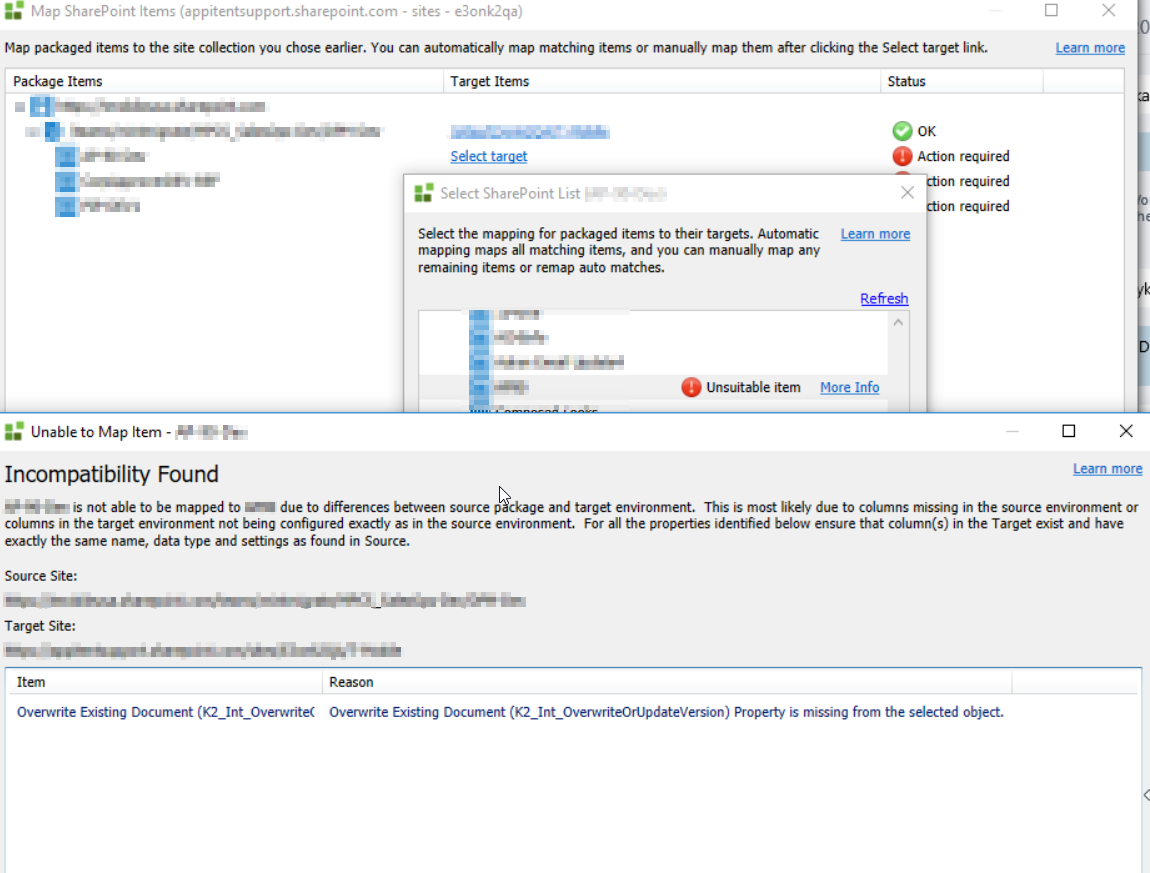This screenshot has height=873, width=1150.
Task: Open Learn more link in Map SharePoint Items window
Action: click(1090, 48)
